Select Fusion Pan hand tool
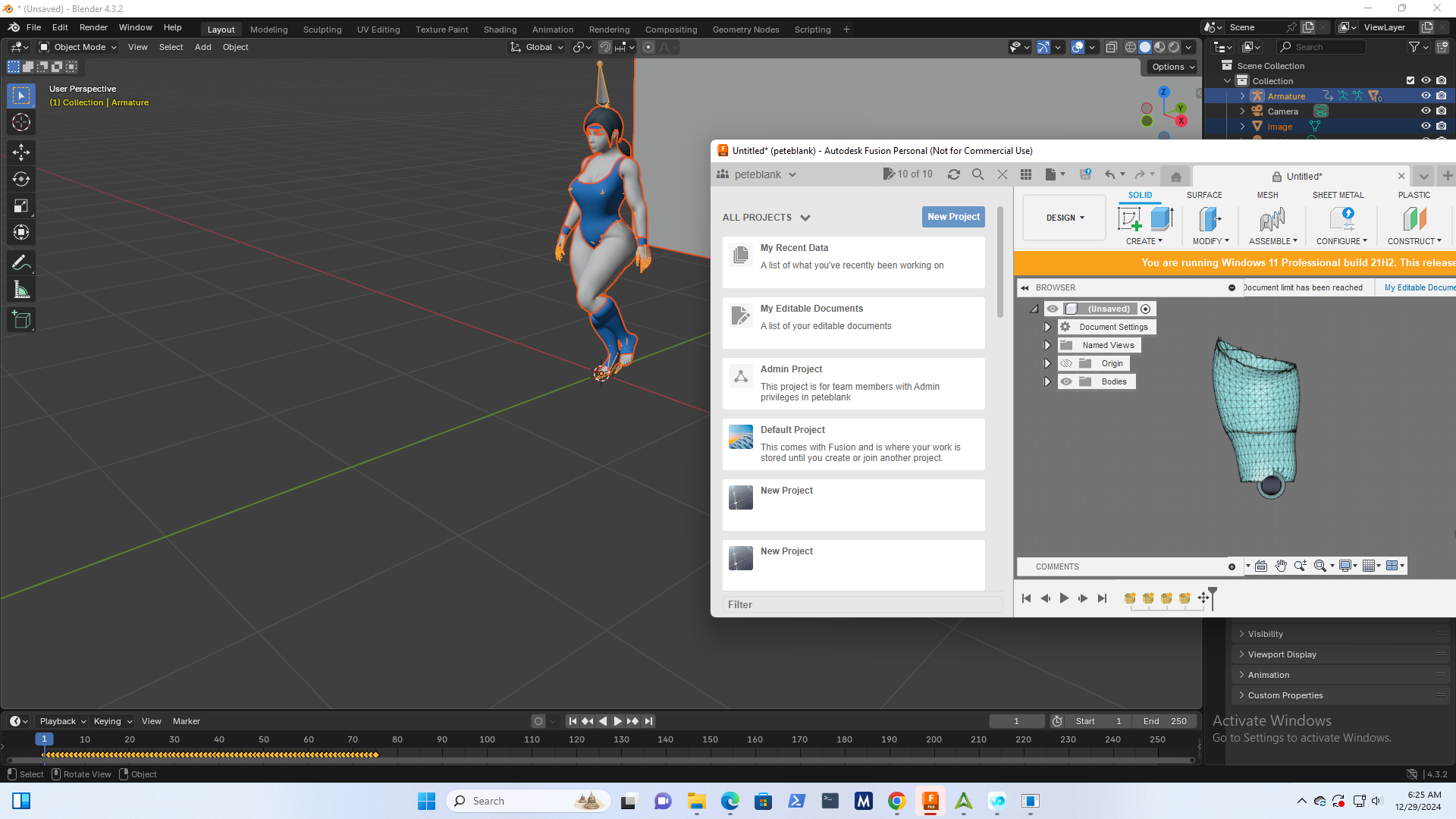This screenshot has height=819, width=1456. coord(1281,566)
